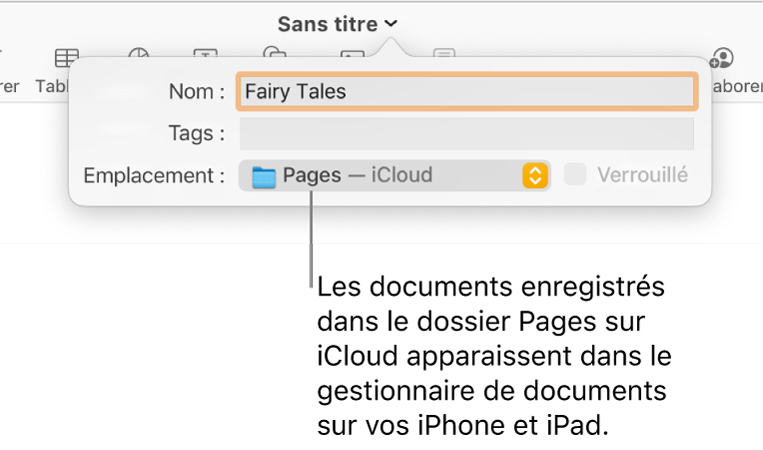
Task: Click the Verrouillé label text
Action: pyautogui.click(x=642, y=175)
